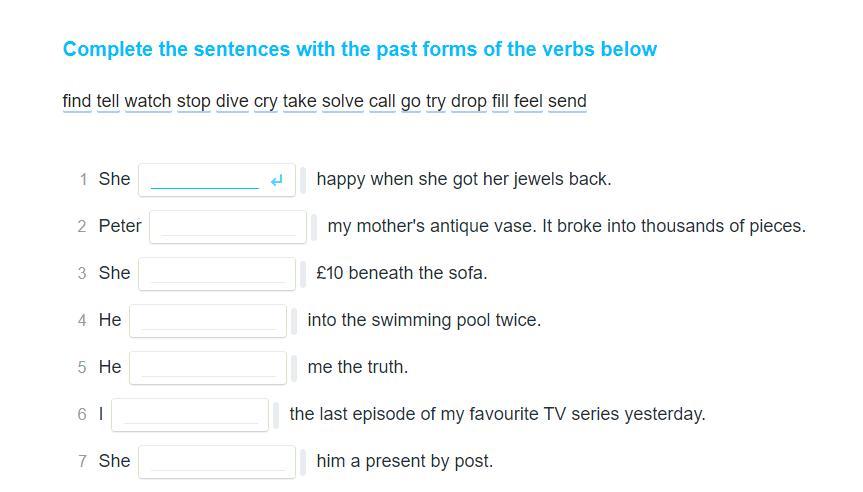863x492 pixels.
Task: Click the exercise heading 'Complete the sentences'
Action: coord(360,49)
